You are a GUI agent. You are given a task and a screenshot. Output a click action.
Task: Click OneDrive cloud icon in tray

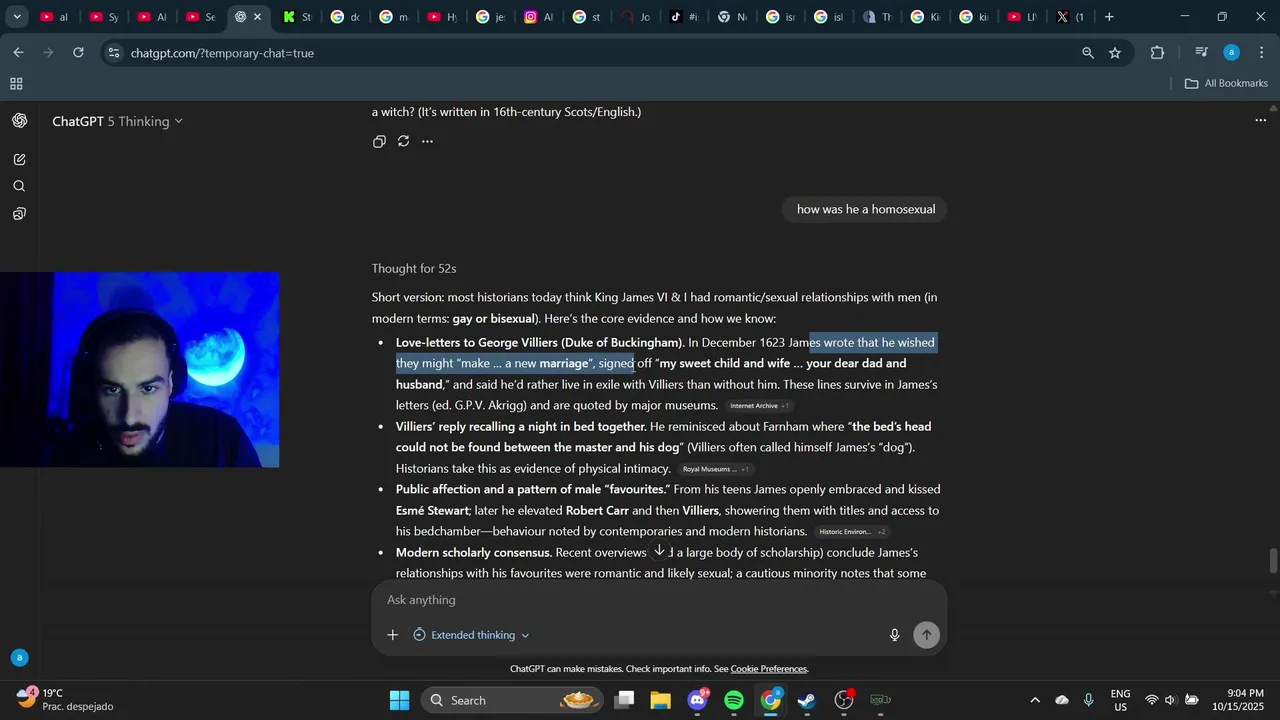1062,700
